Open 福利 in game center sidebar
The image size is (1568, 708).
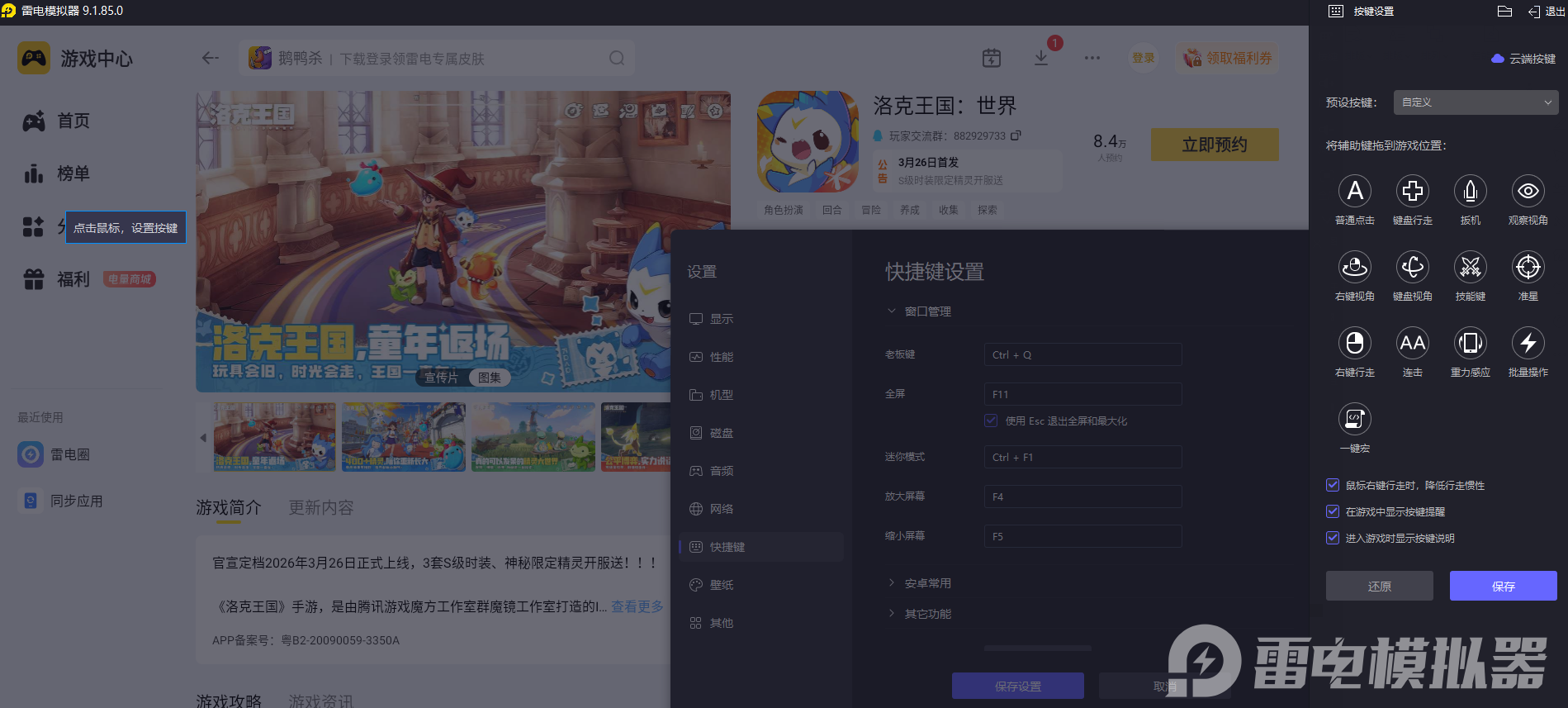point(56,280)
